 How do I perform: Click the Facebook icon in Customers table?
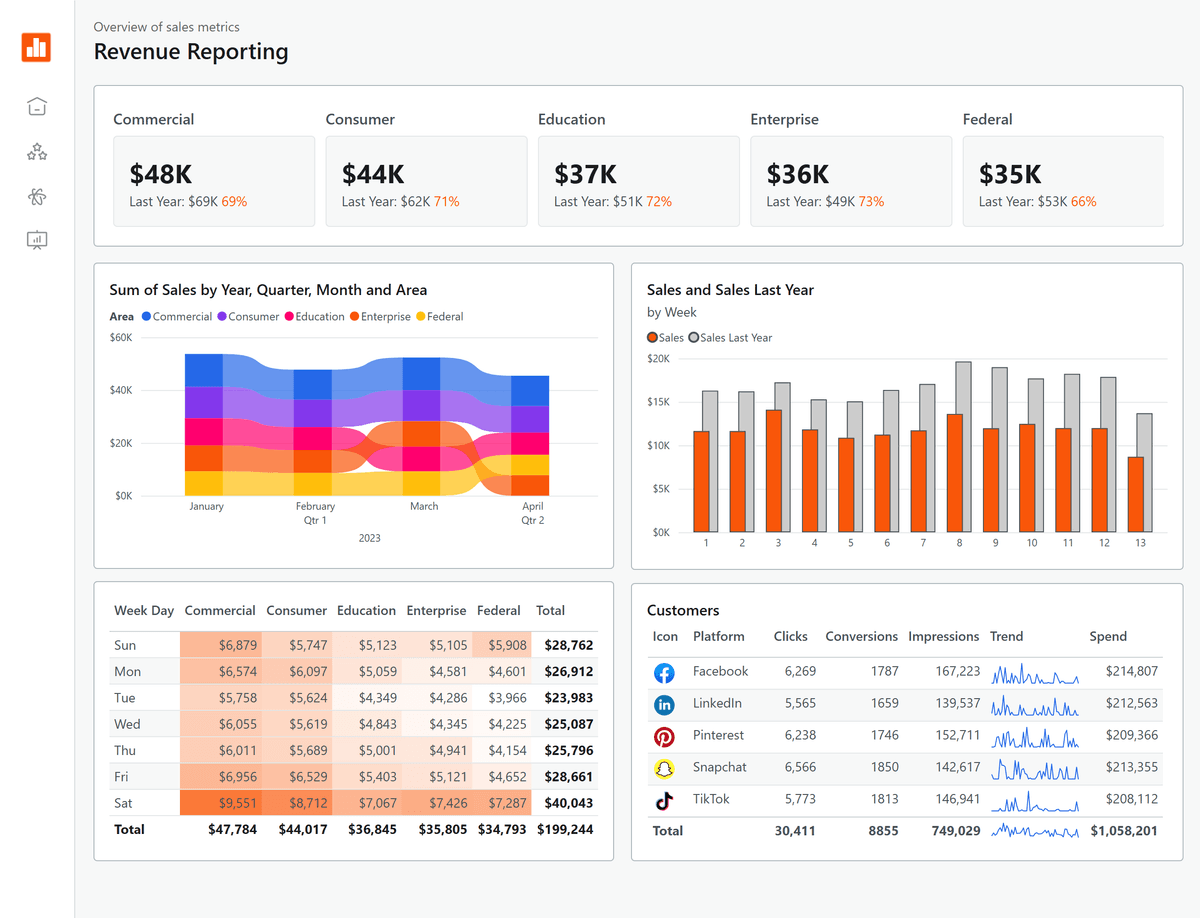[664, 672]
